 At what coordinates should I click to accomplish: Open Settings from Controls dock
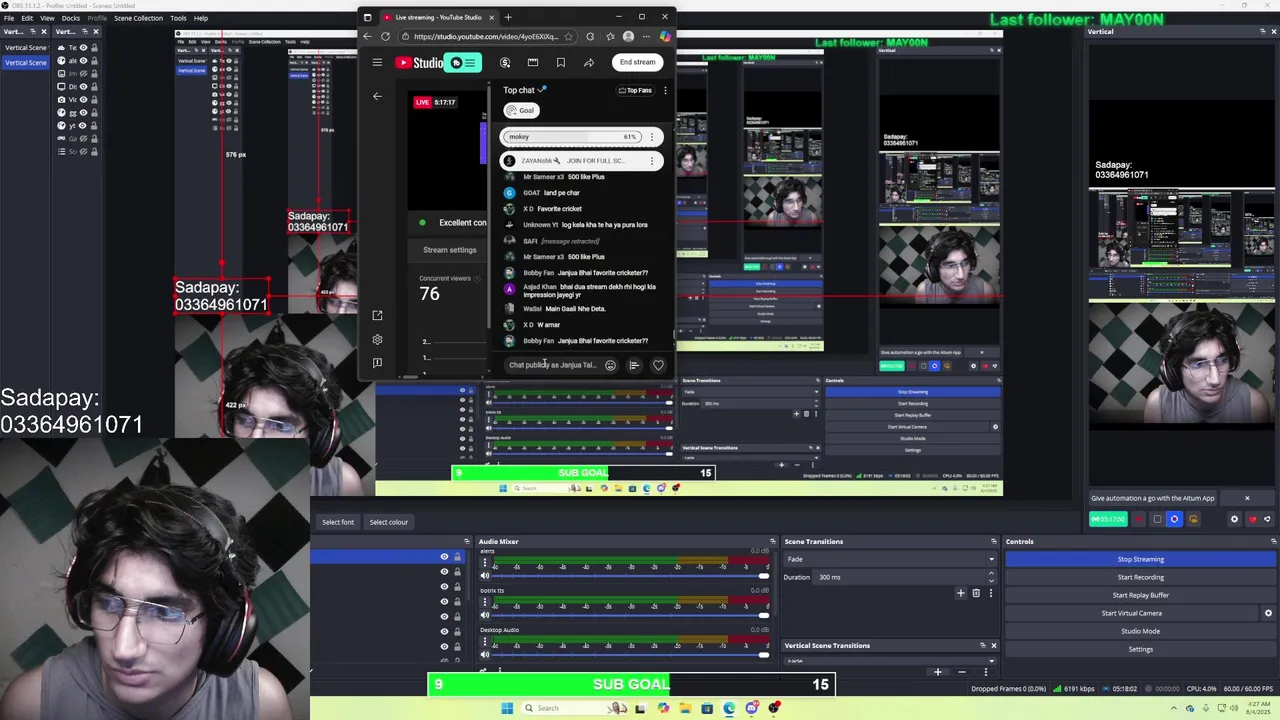tap(1140, 649)
